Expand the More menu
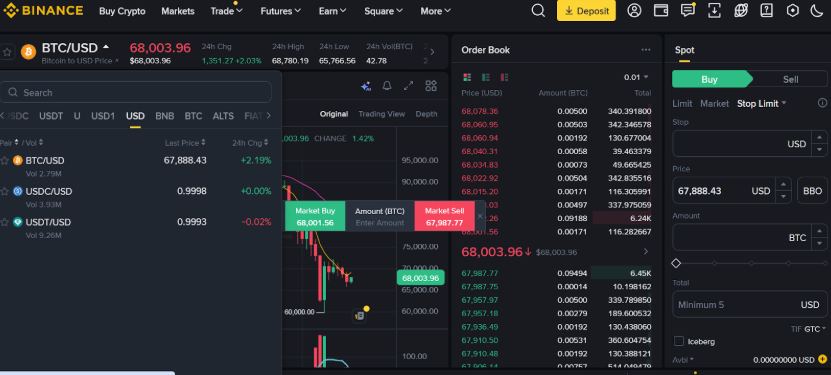The image size is (831, 375). 436,11
